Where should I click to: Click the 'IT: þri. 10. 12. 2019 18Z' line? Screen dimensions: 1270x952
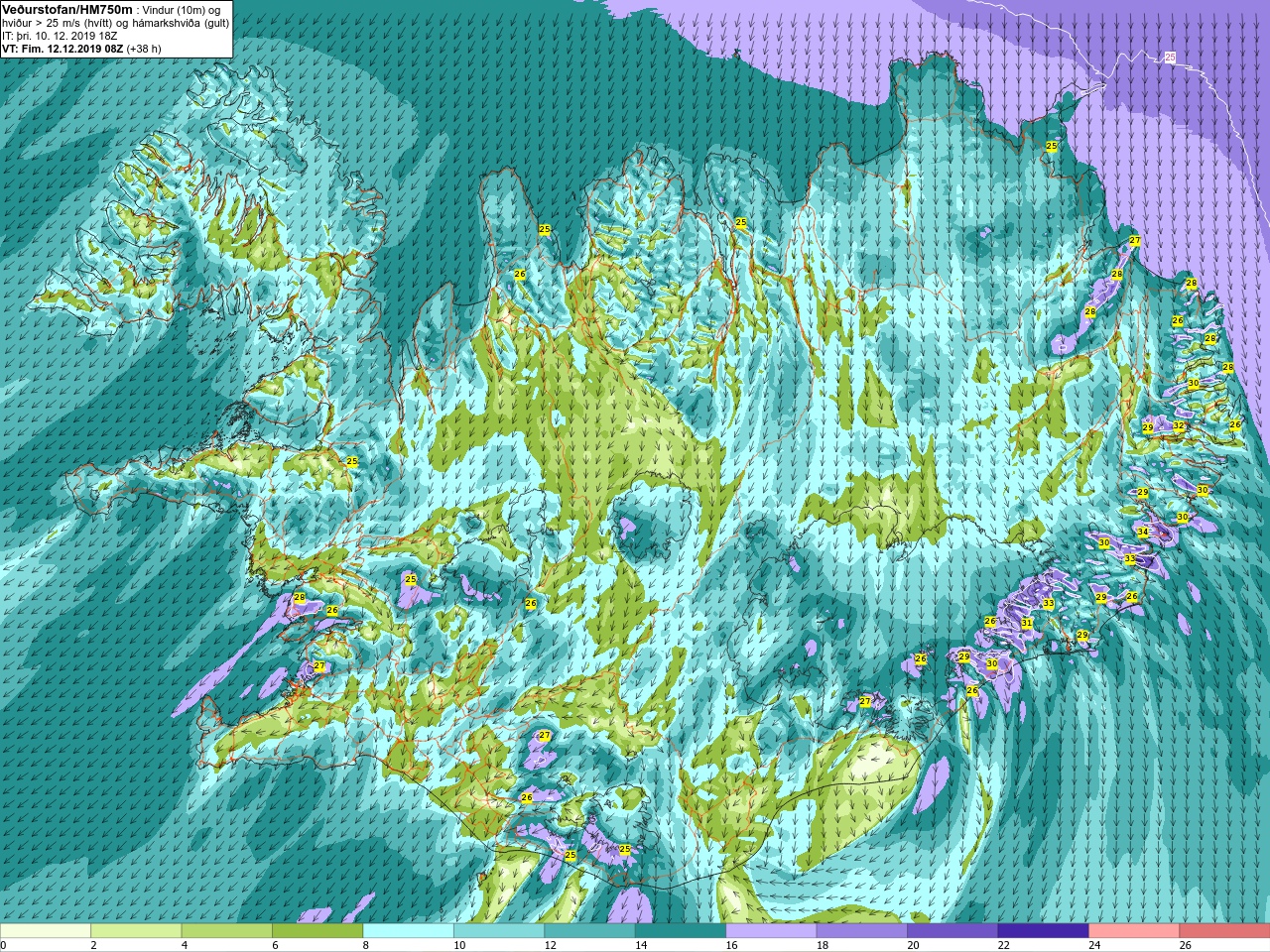tap(60, 35)
